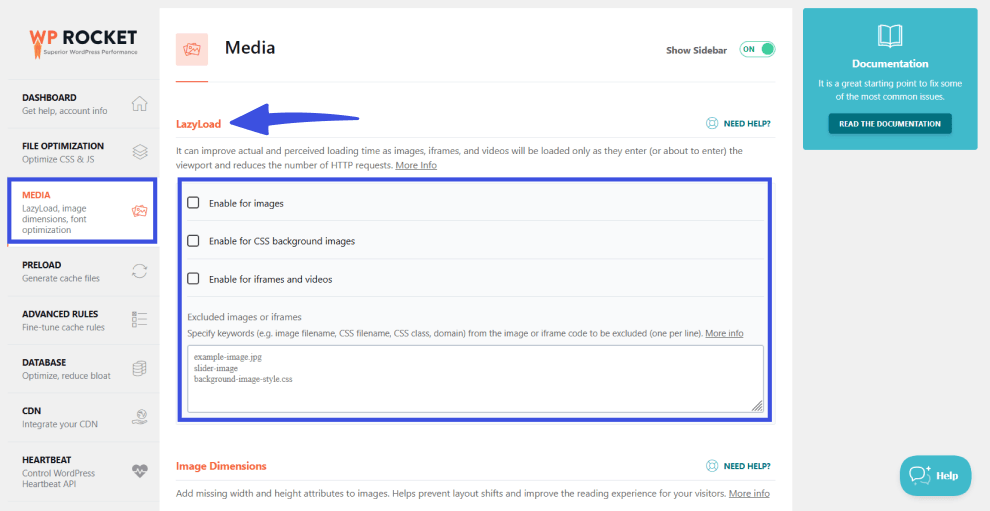The height and width of the screenshot is (511, 990).
Task: Click the Preload refresh icon
Action: click(x=140, y=271)
